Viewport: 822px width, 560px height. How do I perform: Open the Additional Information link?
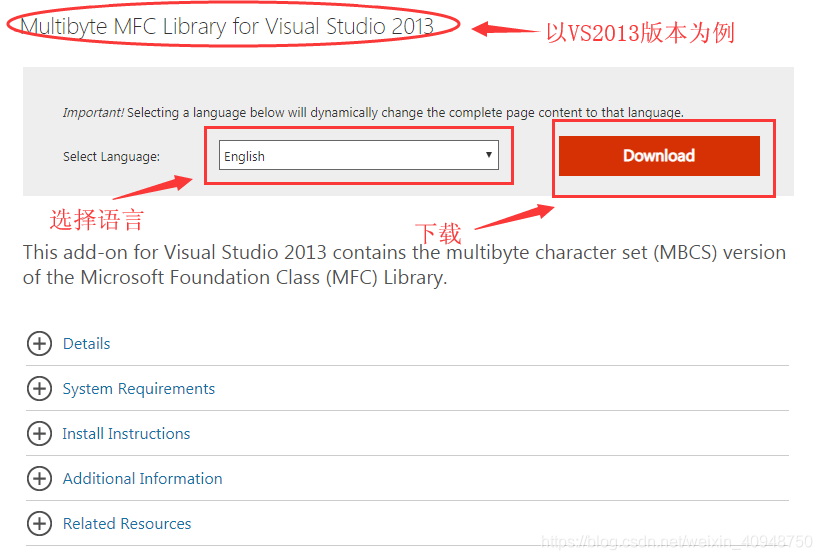[x=143, y=479]
